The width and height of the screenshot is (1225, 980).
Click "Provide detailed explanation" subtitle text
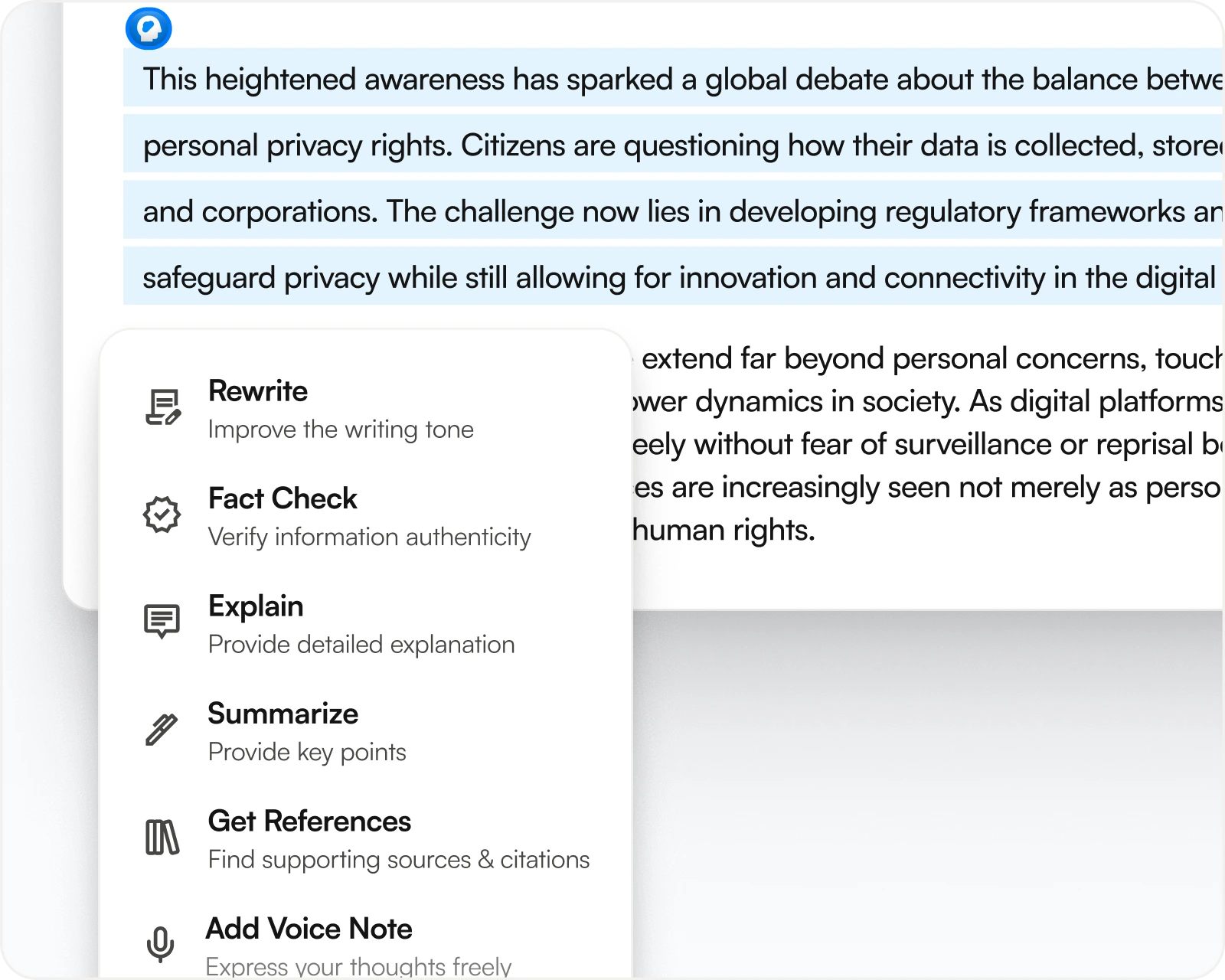361,645
